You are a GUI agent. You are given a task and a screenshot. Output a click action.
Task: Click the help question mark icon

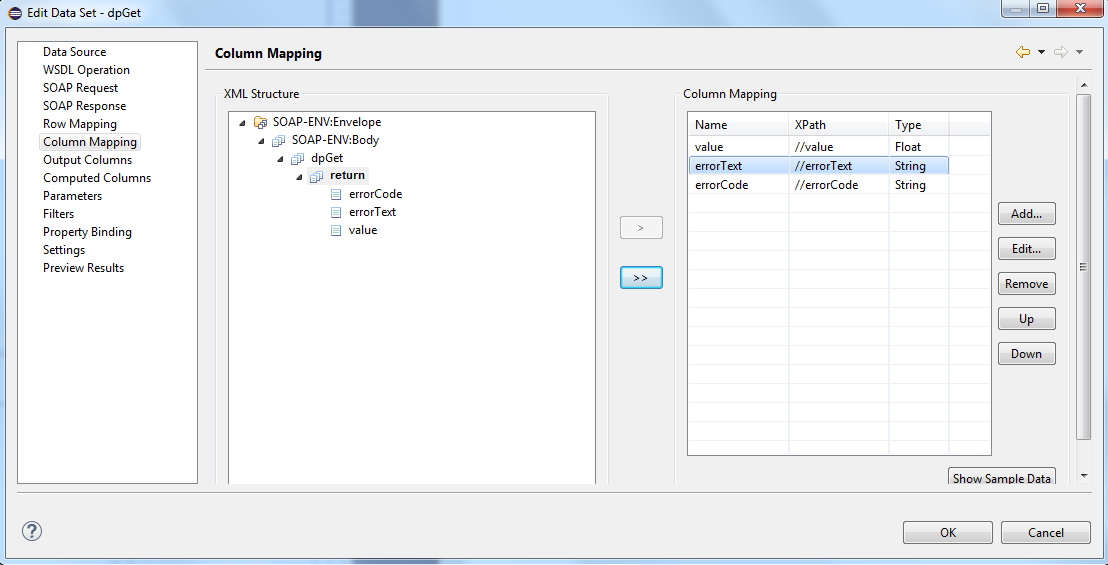(32, 531)
